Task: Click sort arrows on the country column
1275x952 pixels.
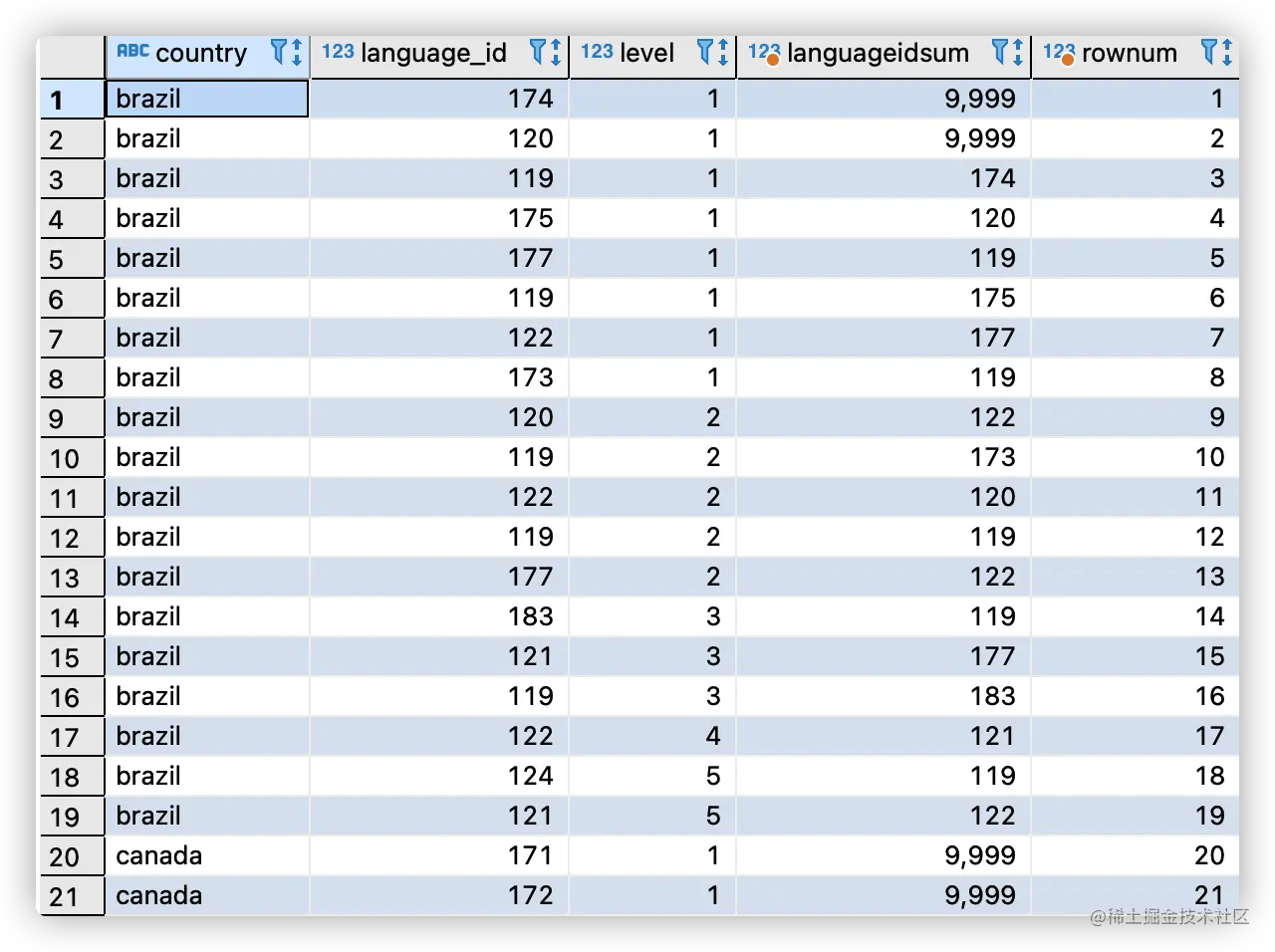Action: click(x=297, y=52)
